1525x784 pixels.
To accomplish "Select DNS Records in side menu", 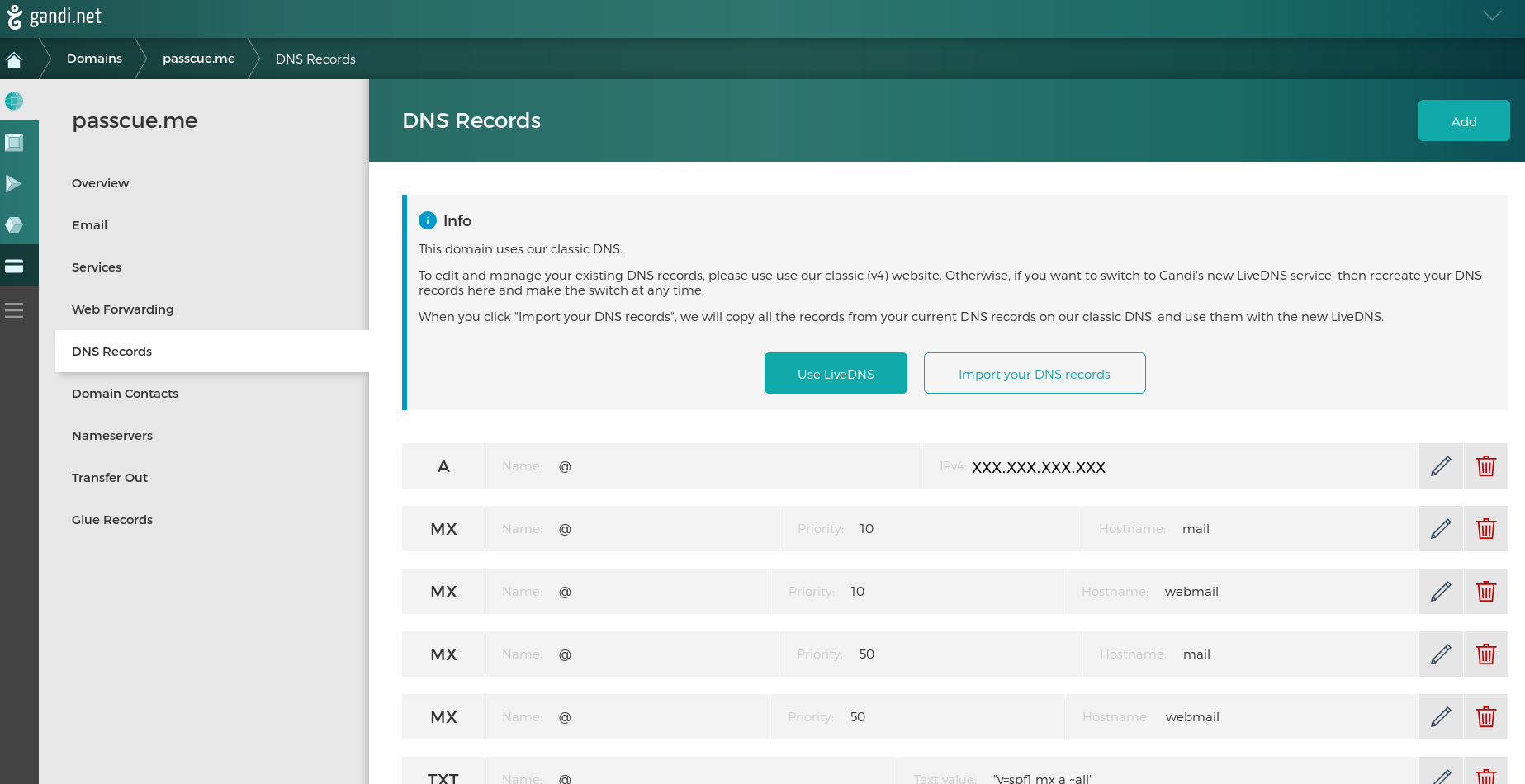I will pyautogui.click(x=212, y=352).
